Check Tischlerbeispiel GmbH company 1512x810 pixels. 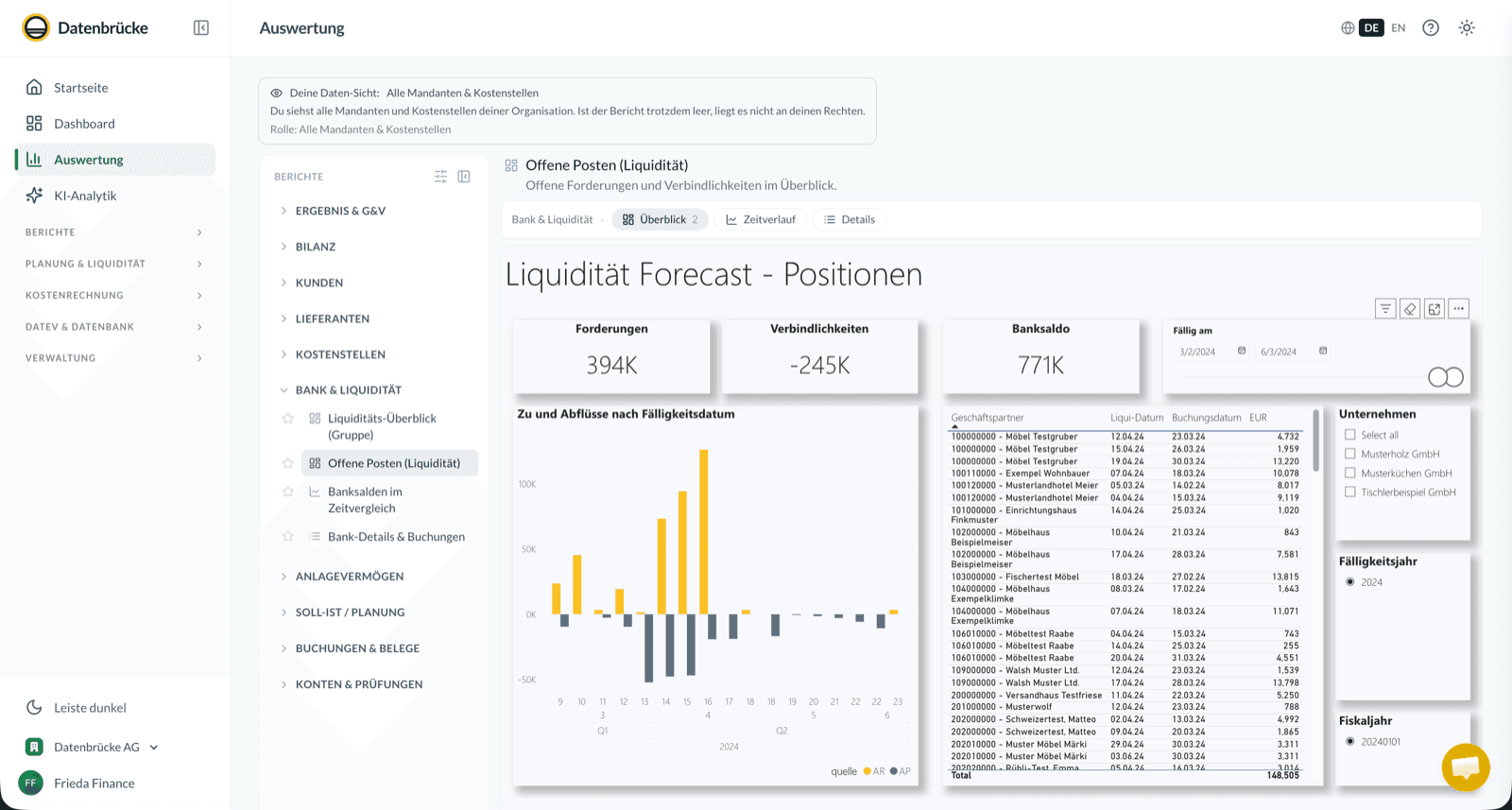(1350, 491)
